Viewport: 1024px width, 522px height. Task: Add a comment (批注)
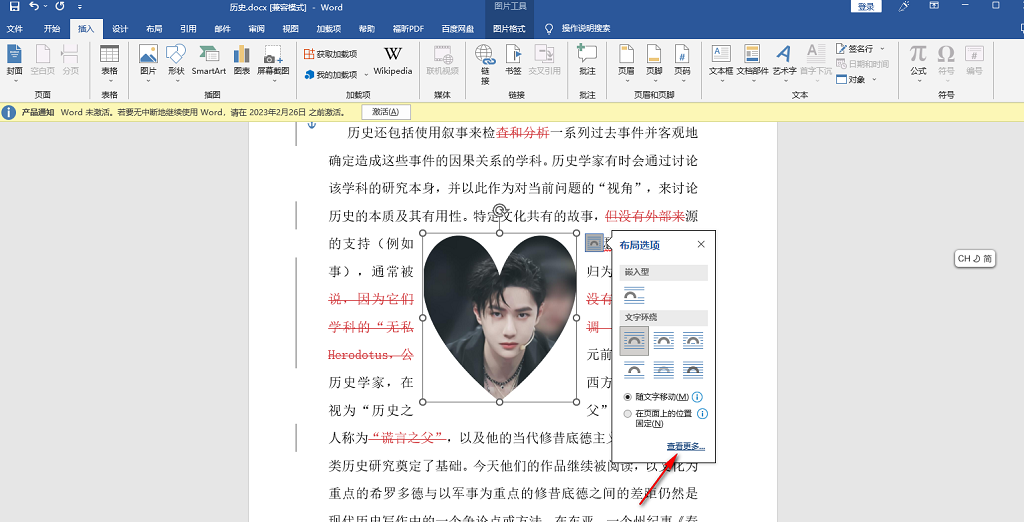(x=587, y=60)
